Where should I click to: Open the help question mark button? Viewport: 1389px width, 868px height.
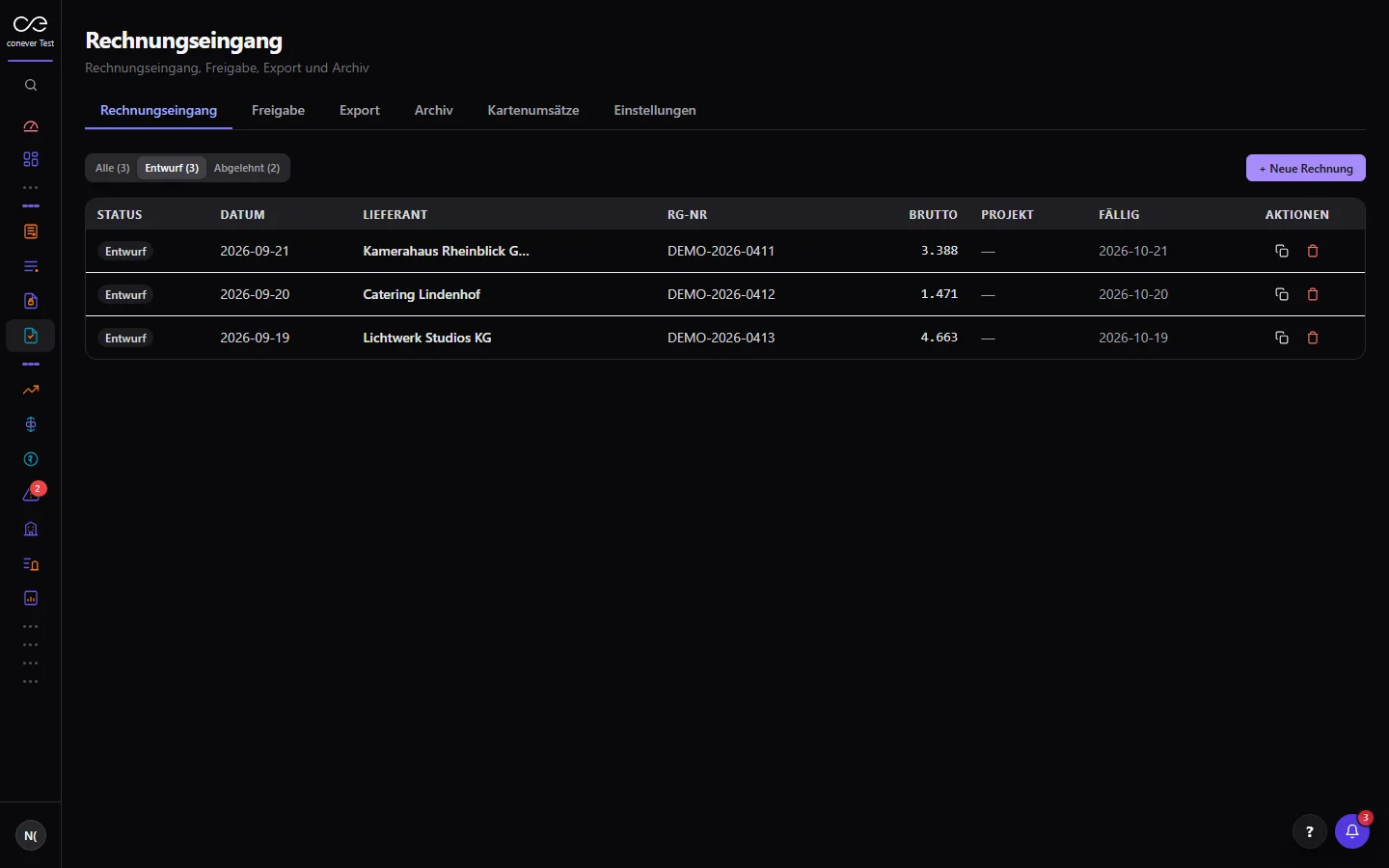[1310, 831]
